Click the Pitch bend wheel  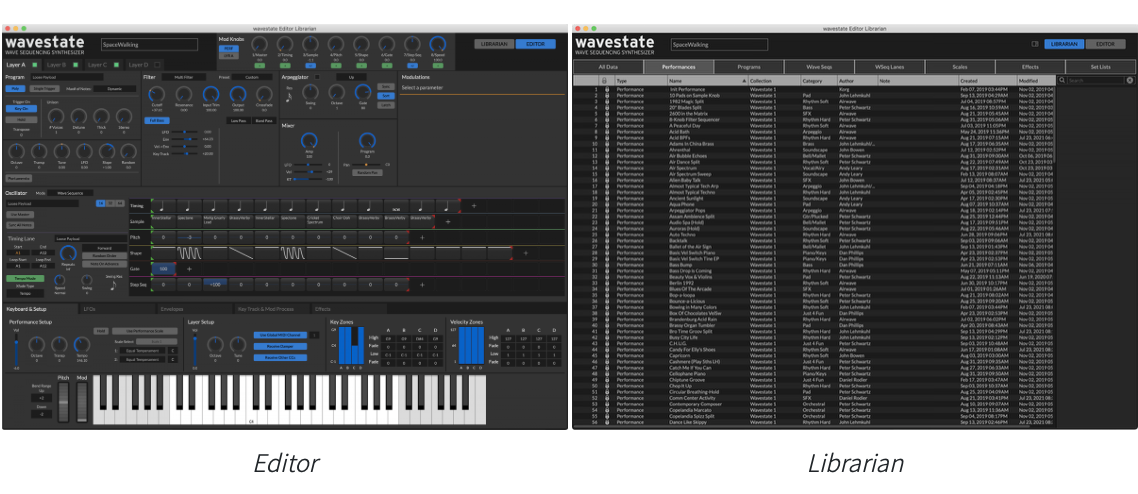[x=63, y=401]
